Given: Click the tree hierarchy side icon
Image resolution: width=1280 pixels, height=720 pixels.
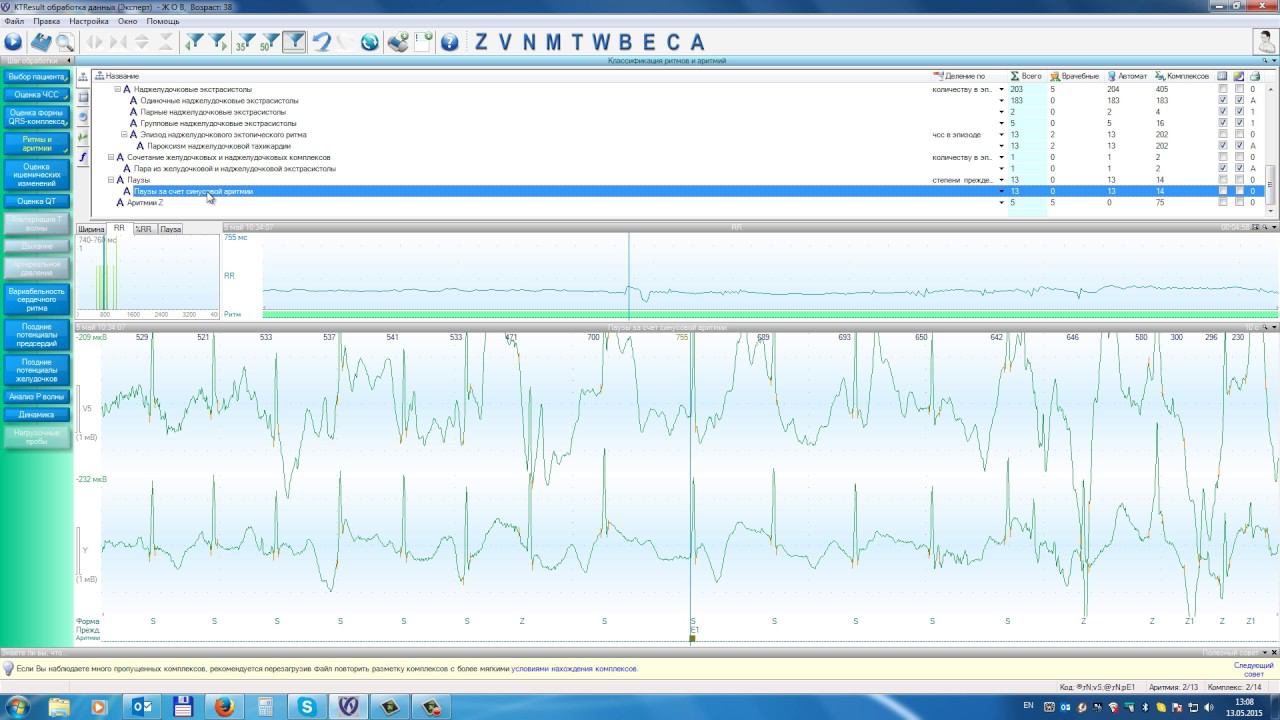Looking at the screenshot, I should (x=83, y=78).
